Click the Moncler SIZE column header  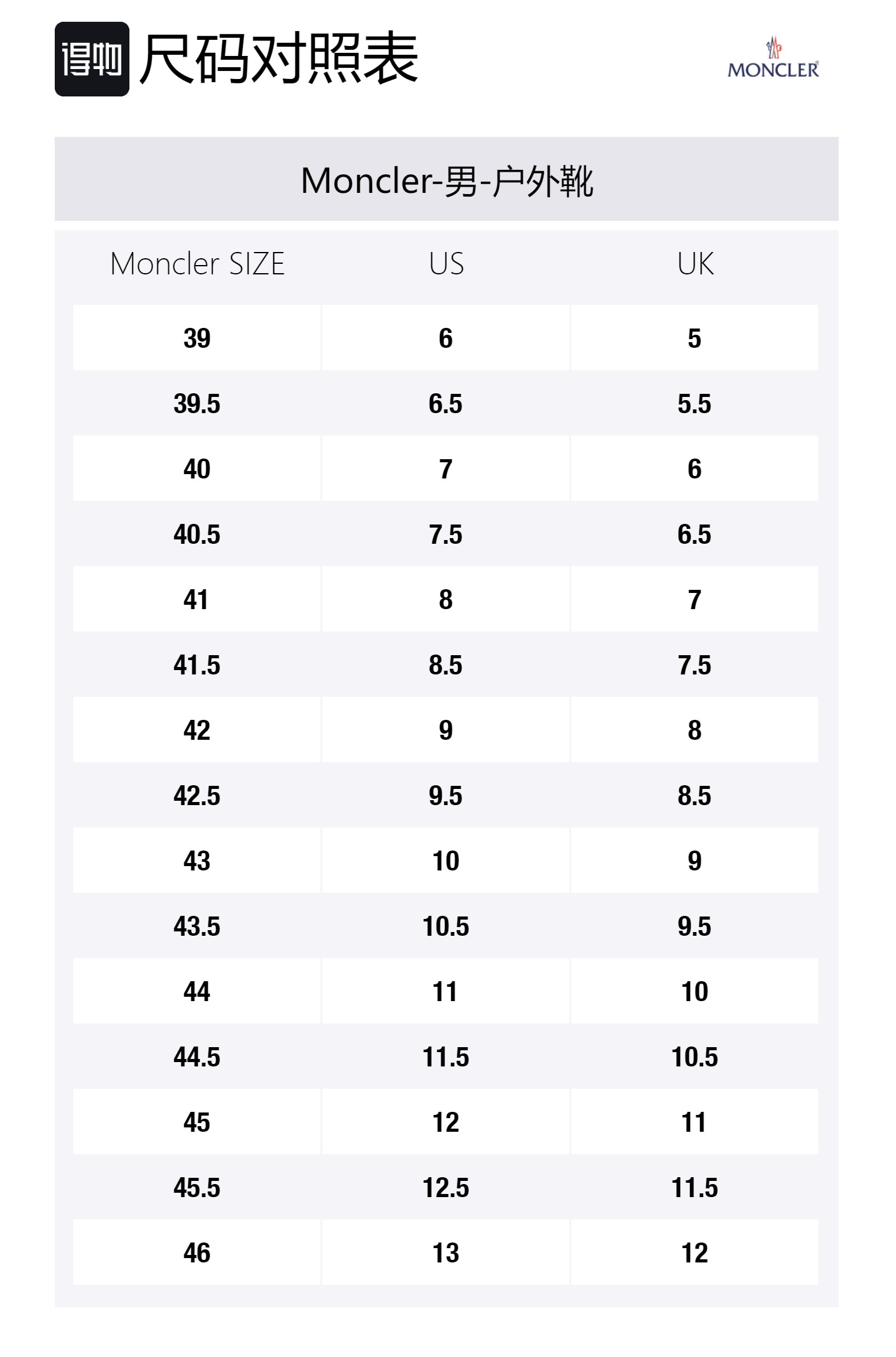tap(197, 264)
